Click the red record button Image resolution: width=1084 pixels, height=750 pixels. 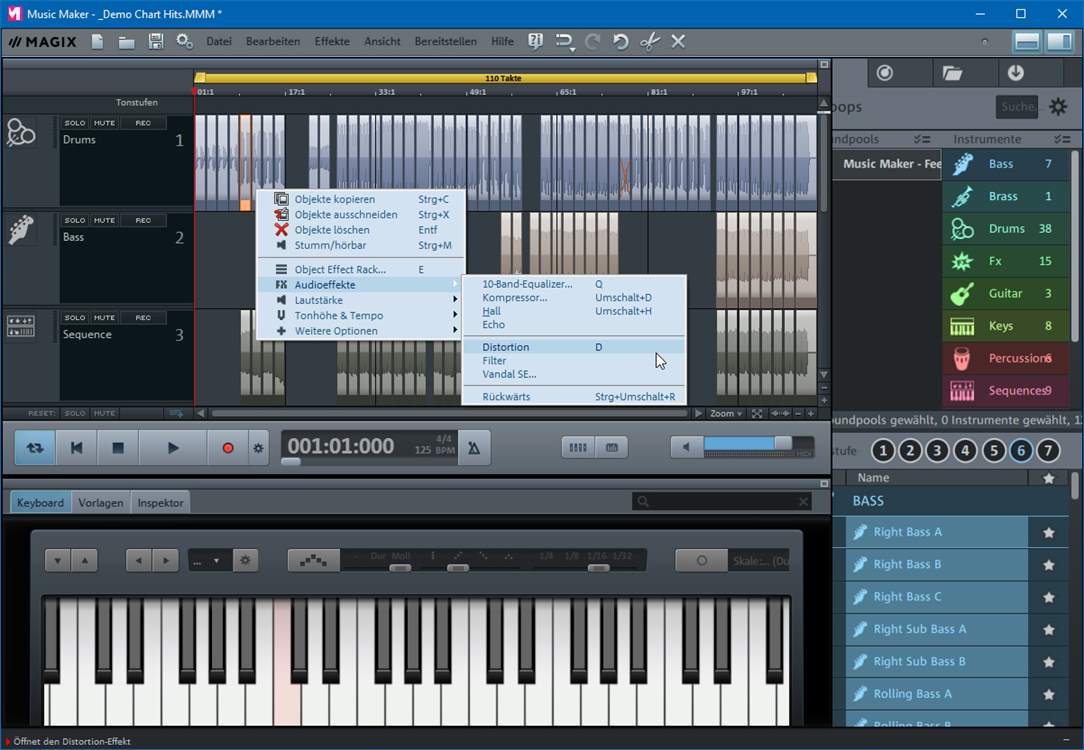[227, 448]
